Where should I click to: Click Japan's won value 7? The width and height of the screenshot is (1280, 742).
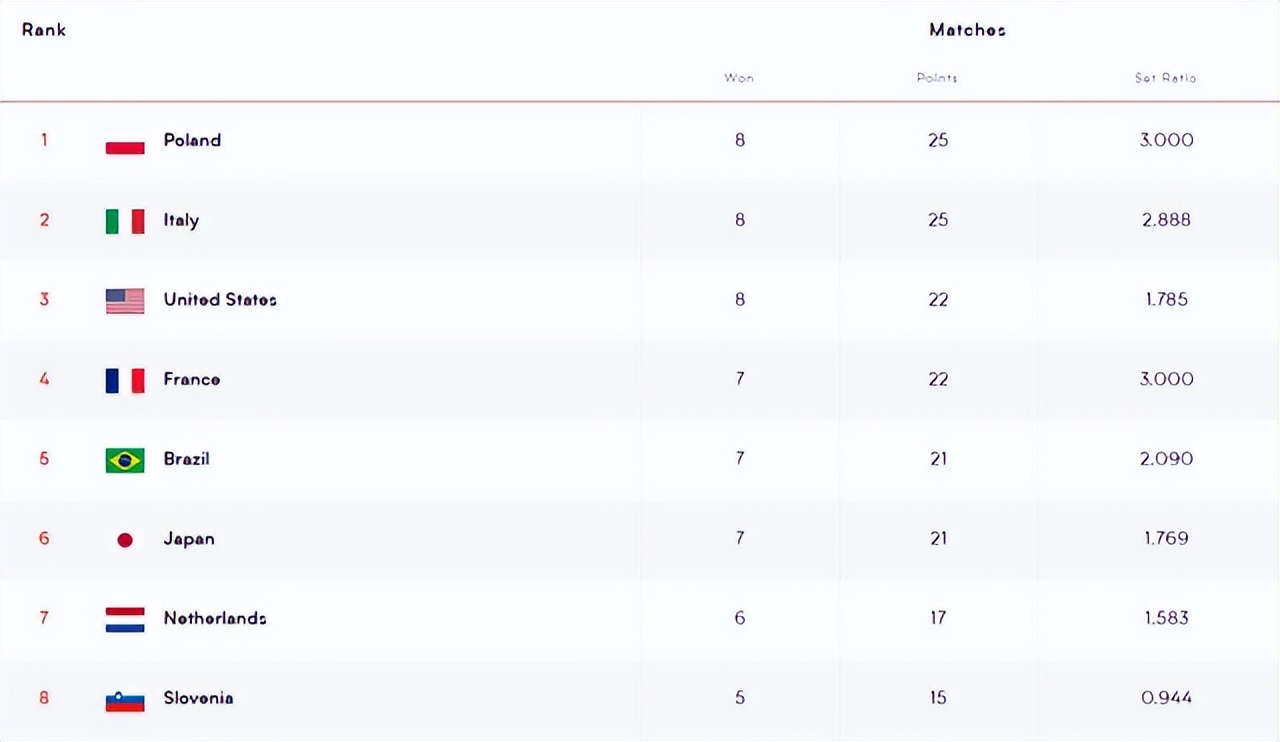(x=740, y=539)
